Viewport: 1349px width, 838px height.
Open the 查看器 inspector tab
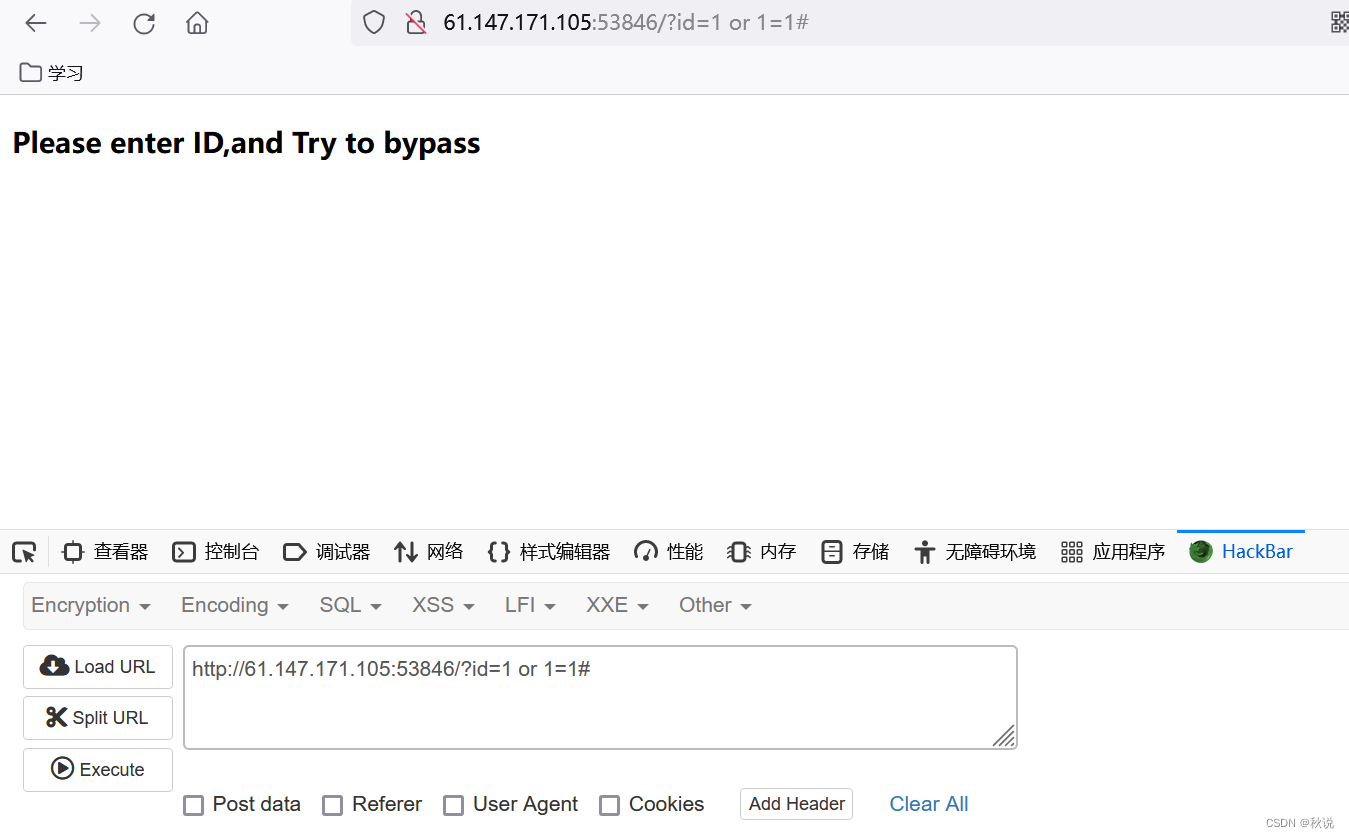coord(105,551)
